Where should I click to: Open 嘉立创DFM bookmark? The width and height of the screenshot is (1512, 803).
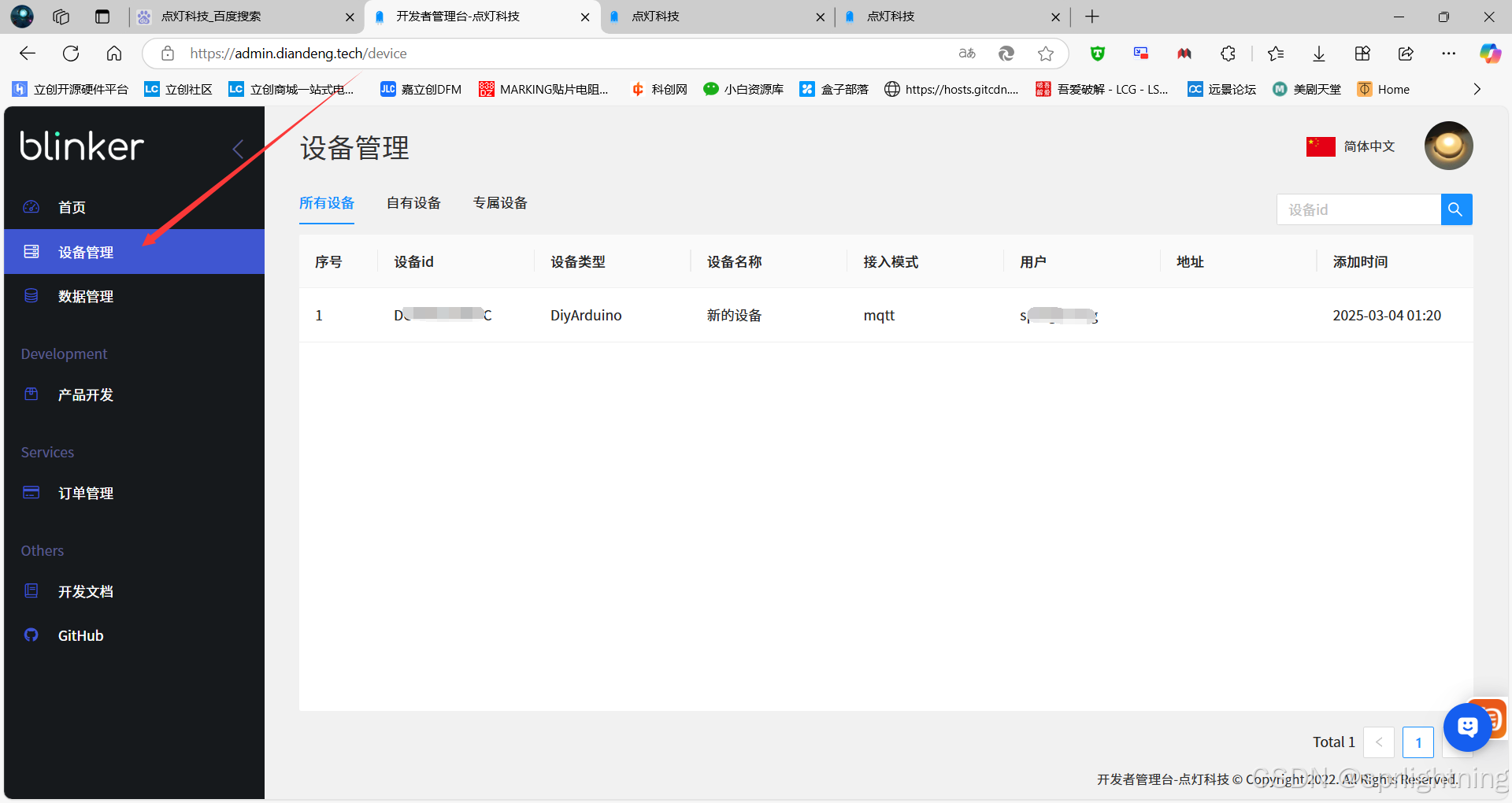[x=421, y=89]
